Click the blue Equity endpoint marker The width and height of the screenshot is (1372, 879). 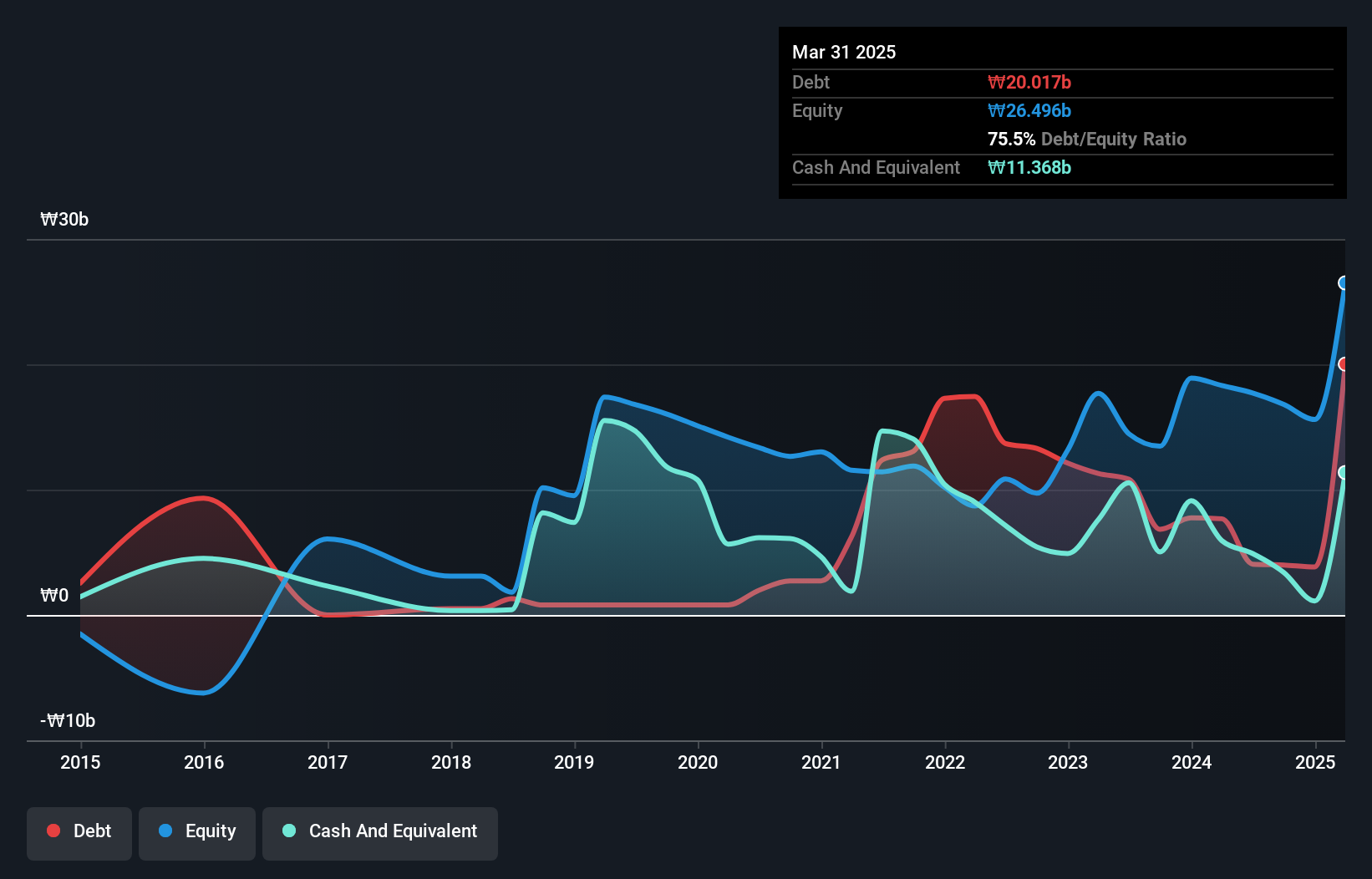click(x=1344, y=282)
